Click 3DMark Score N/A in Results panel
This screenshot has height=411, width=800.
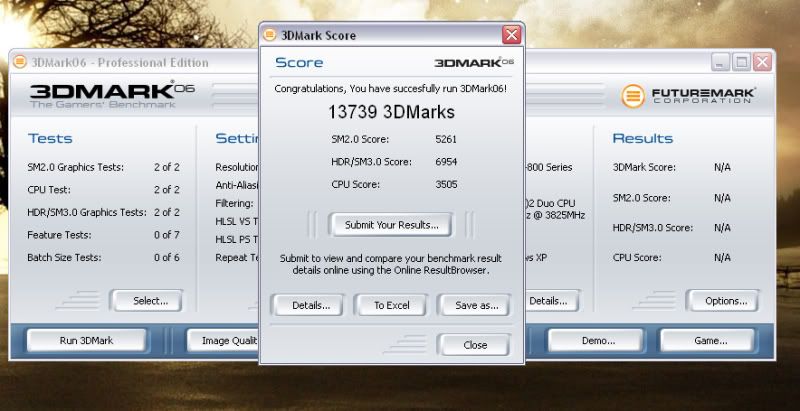pos(722,167)
